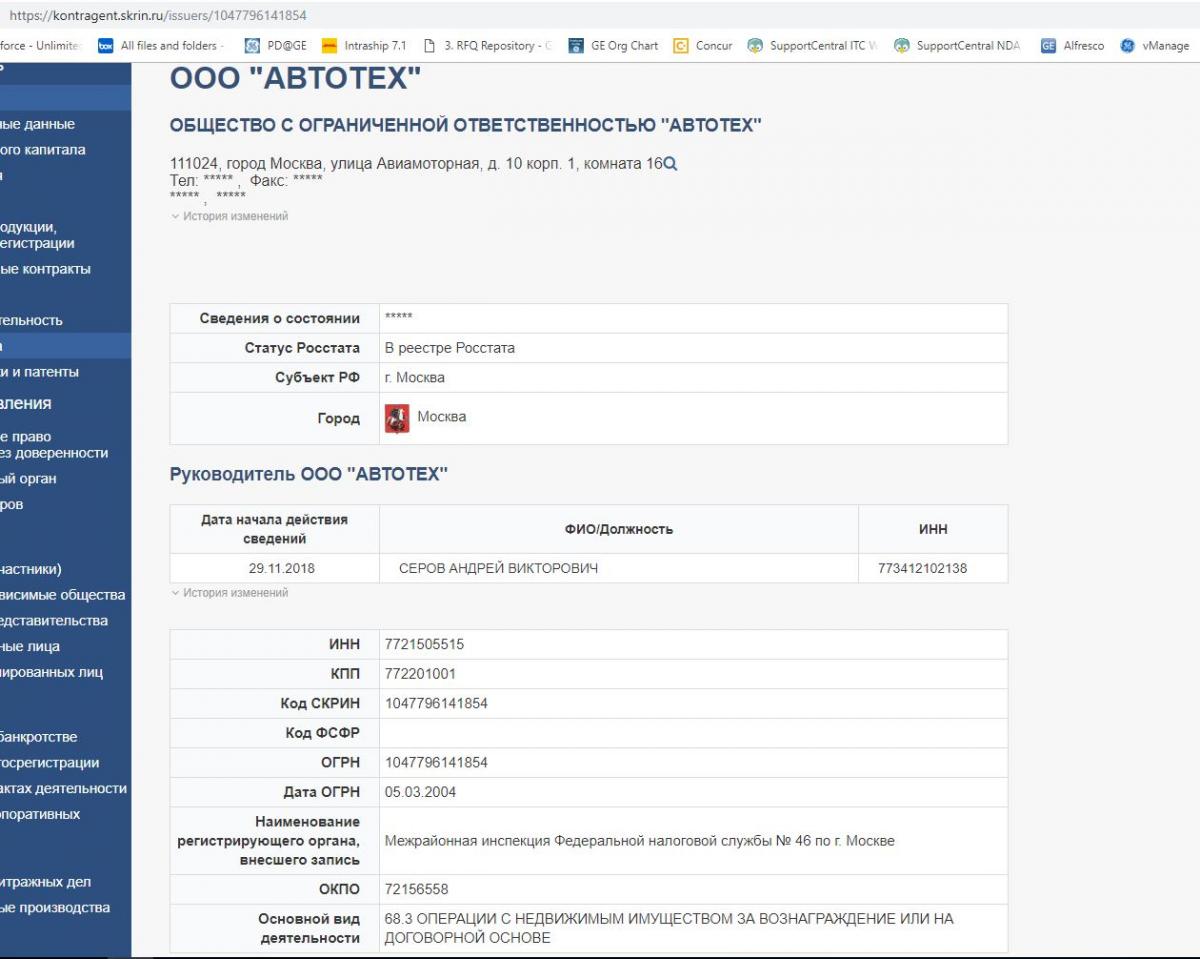Click the city name Москва link
Viewport: 1200px width, 959px height.
tap(442, 417)
